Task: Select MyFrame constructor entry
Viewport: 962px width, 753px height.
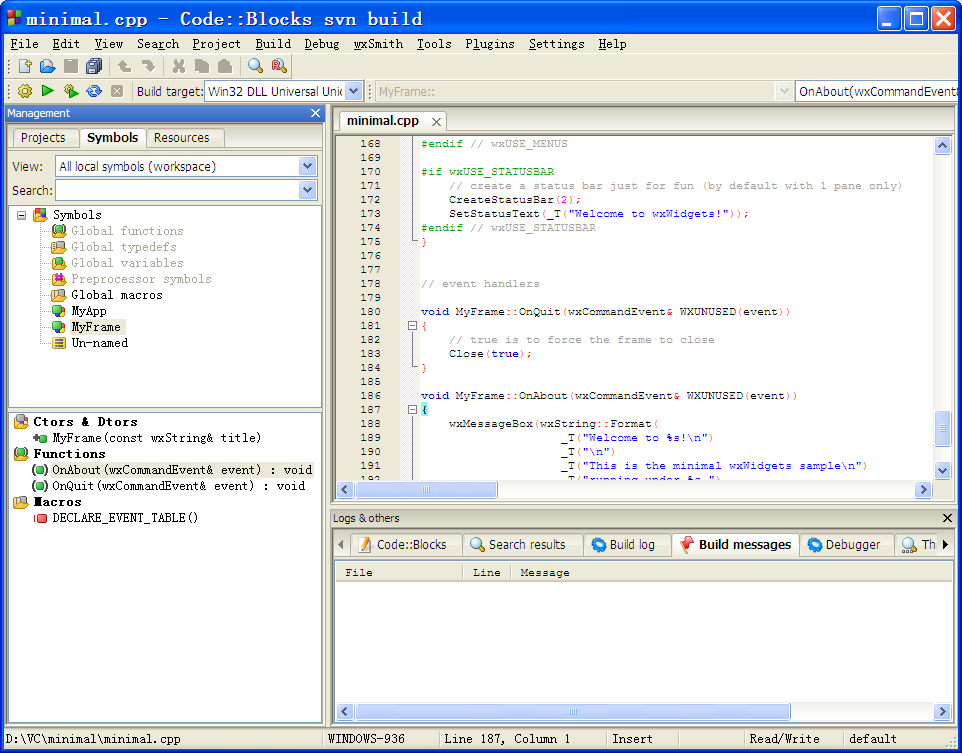Action: tap(156, 438)
